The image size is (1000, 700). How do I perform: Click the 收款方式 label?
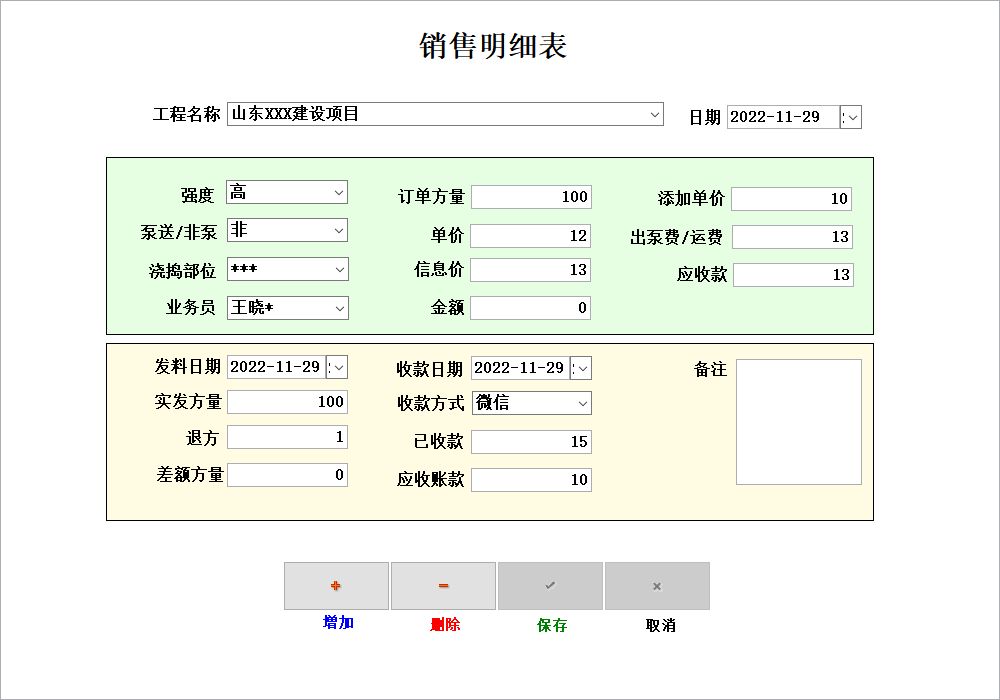pos(430,403)
